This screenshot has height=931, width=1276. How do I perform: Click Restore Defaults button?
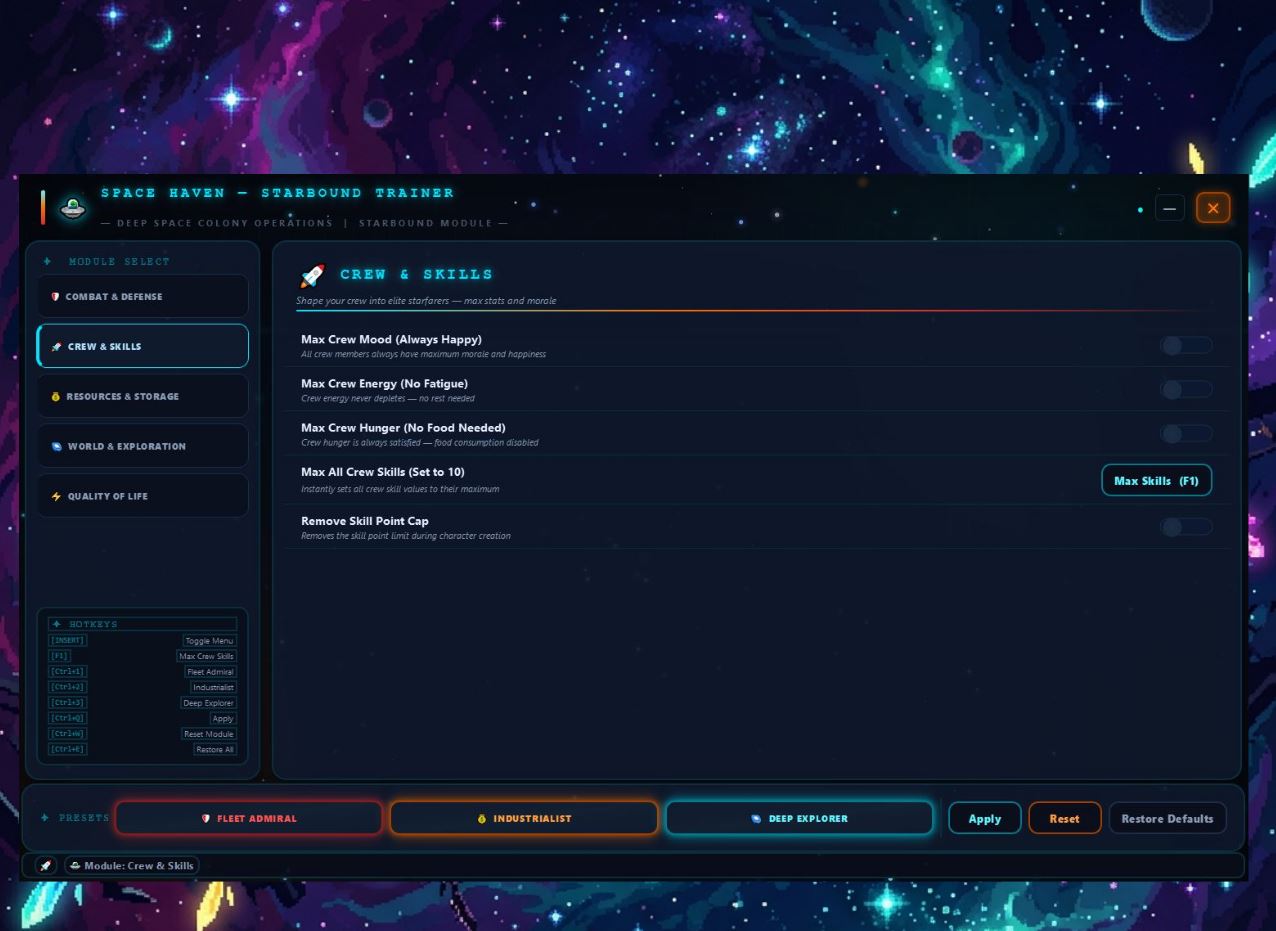pyautogui.click(x=1167, y=818)
